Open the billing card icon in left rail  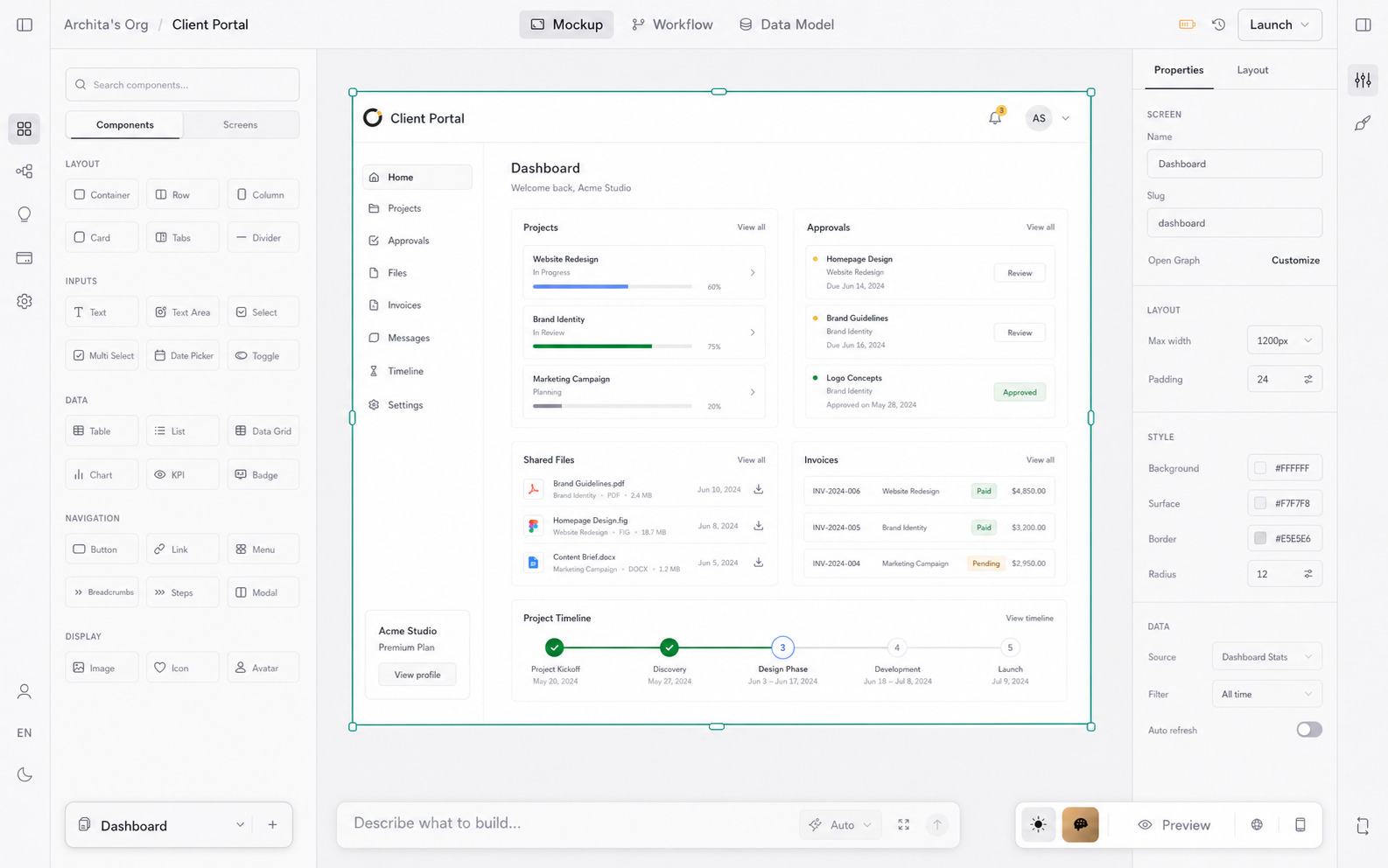pos(25,258)
